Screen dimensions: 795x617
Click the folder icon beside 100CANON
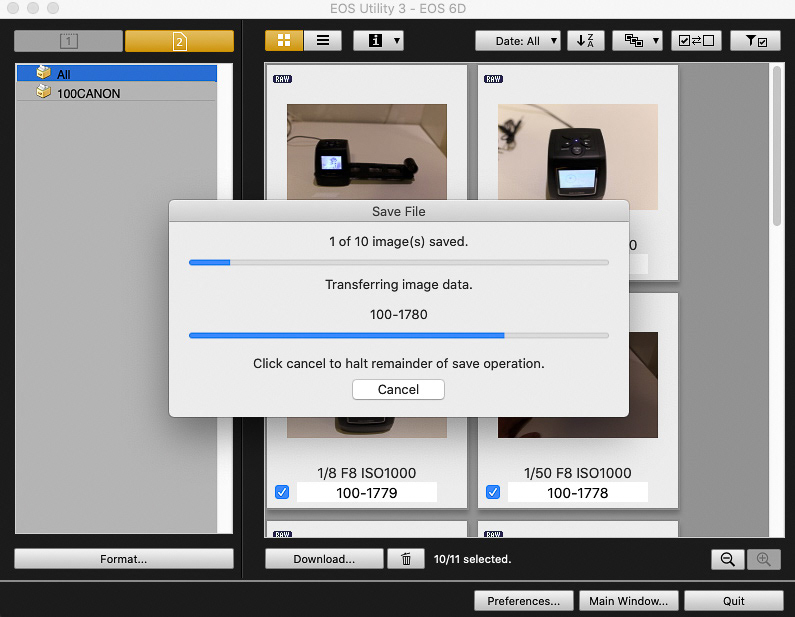[x=44, y=92]
